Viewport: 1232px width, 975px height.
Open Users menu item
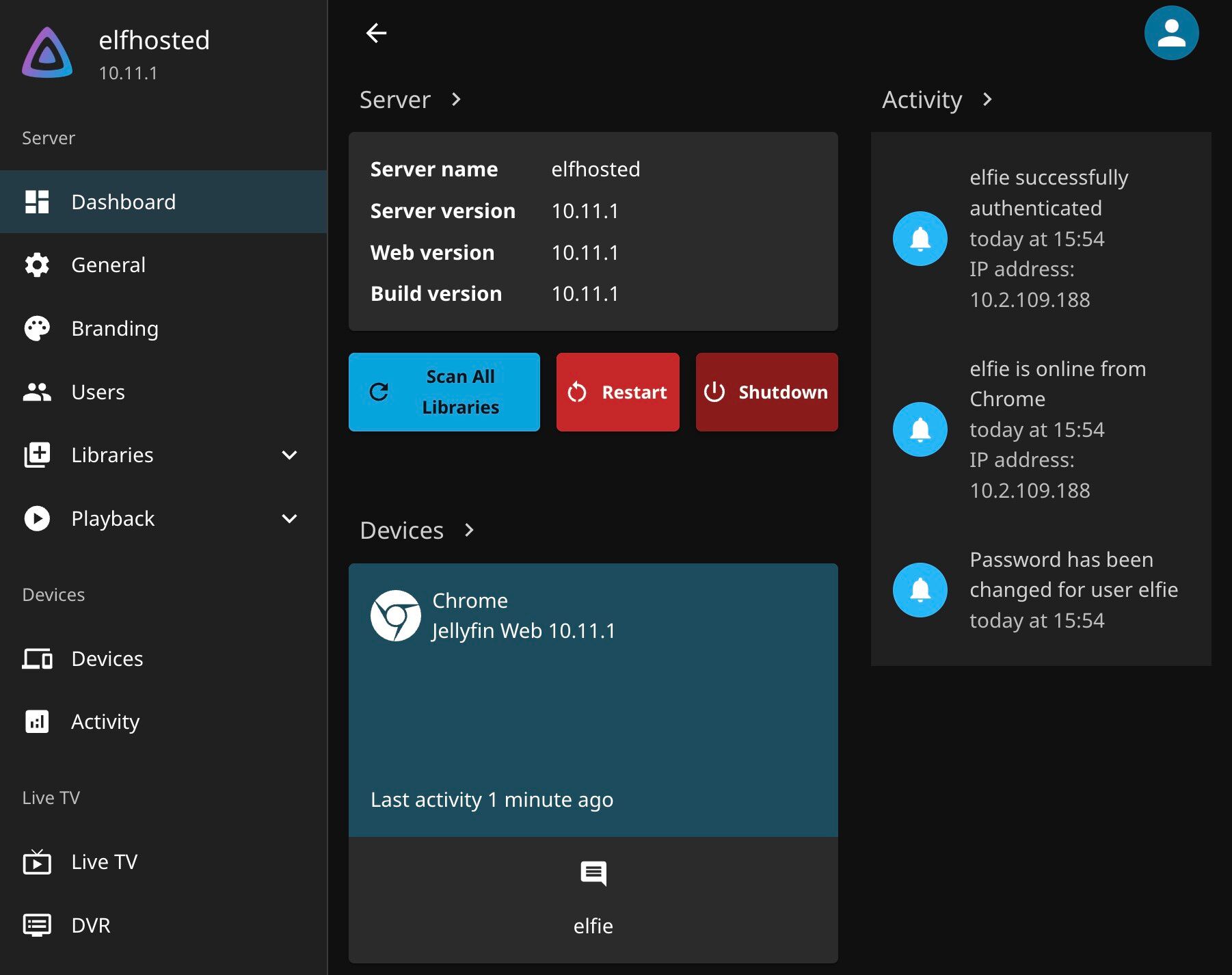click(x=163, y=392)
